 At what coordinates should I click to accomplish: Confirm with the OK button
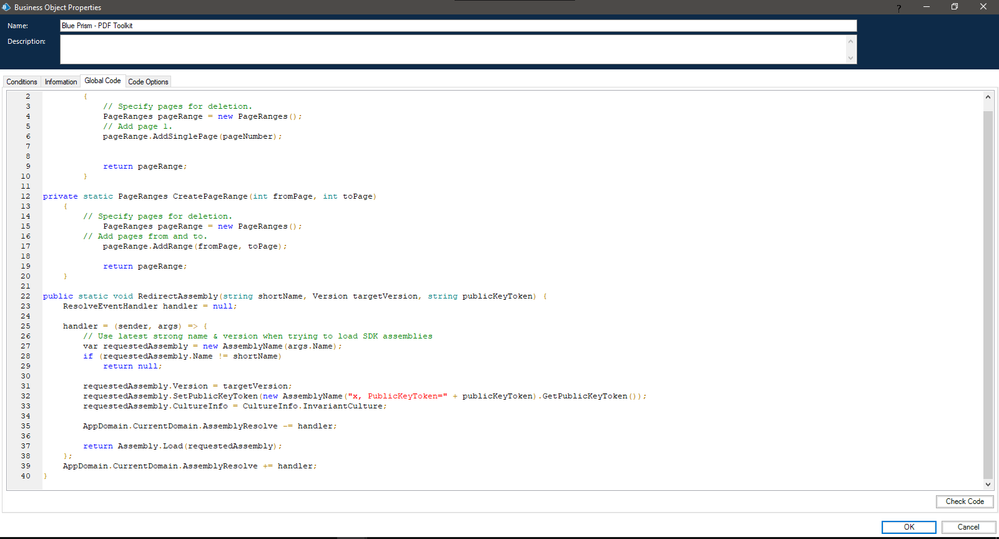(908, 526)
